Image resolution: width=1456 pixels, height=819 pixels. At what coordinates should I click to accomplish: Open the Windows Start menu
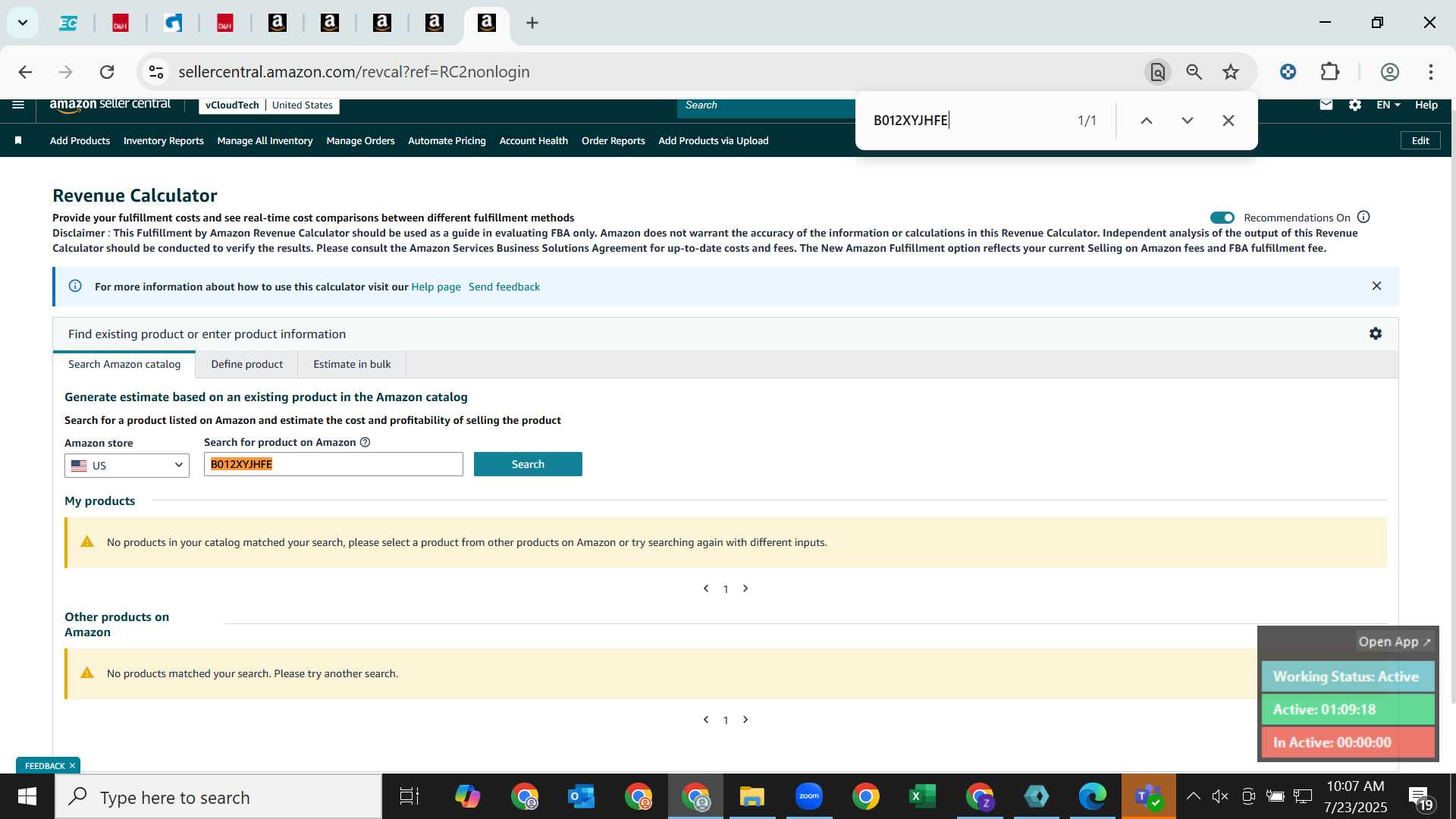pos(27,797)
